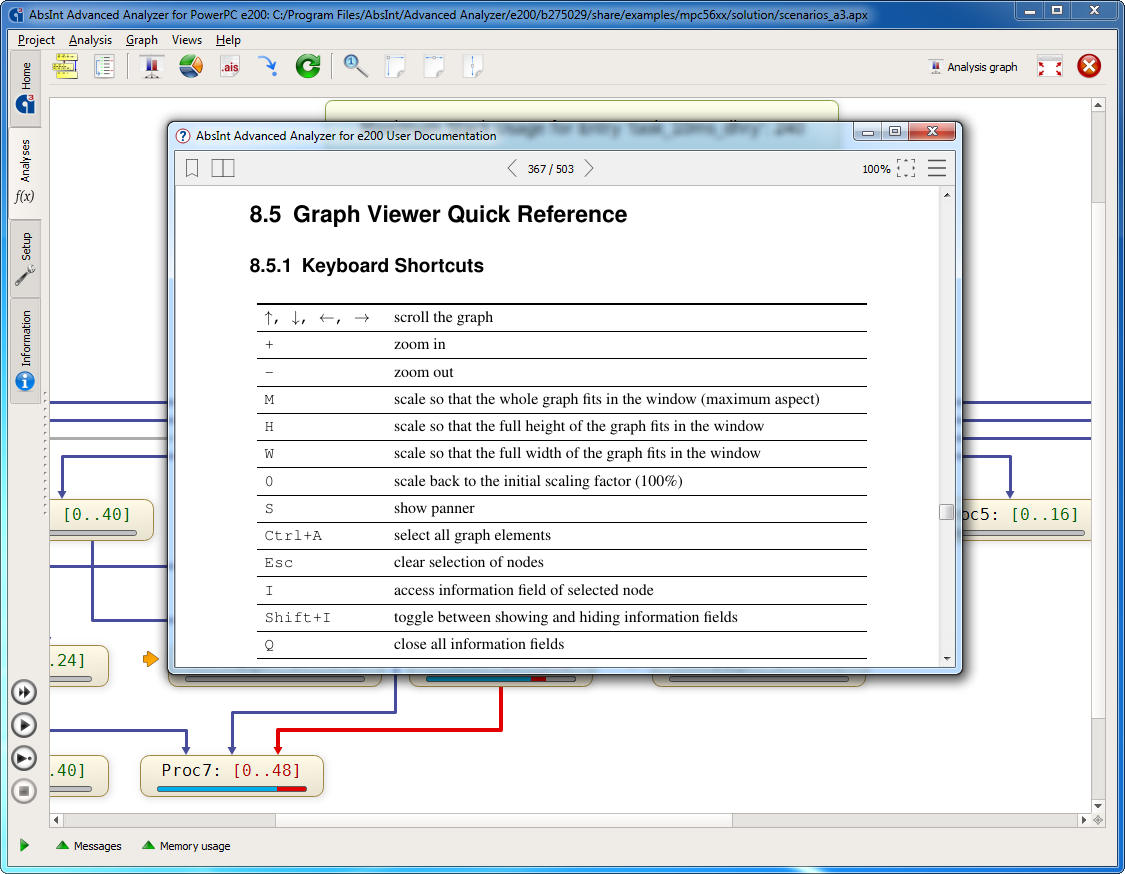1125x874 pixels.
Task: Click the fit whole graph page icon
Action: pyautogui.click(x=395, y=67)
